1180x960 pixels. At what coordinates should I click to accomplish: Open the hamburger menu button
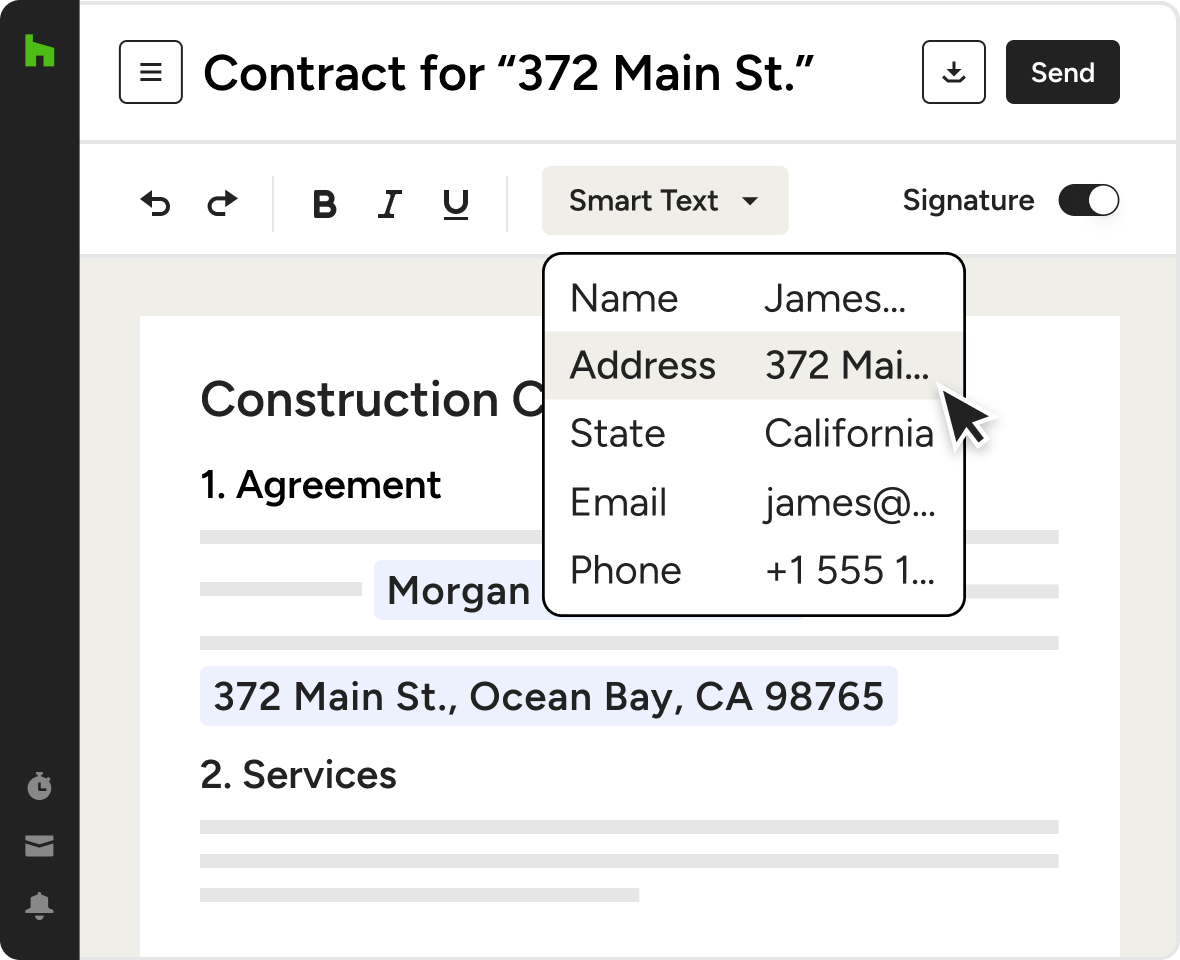click(151, 72)
